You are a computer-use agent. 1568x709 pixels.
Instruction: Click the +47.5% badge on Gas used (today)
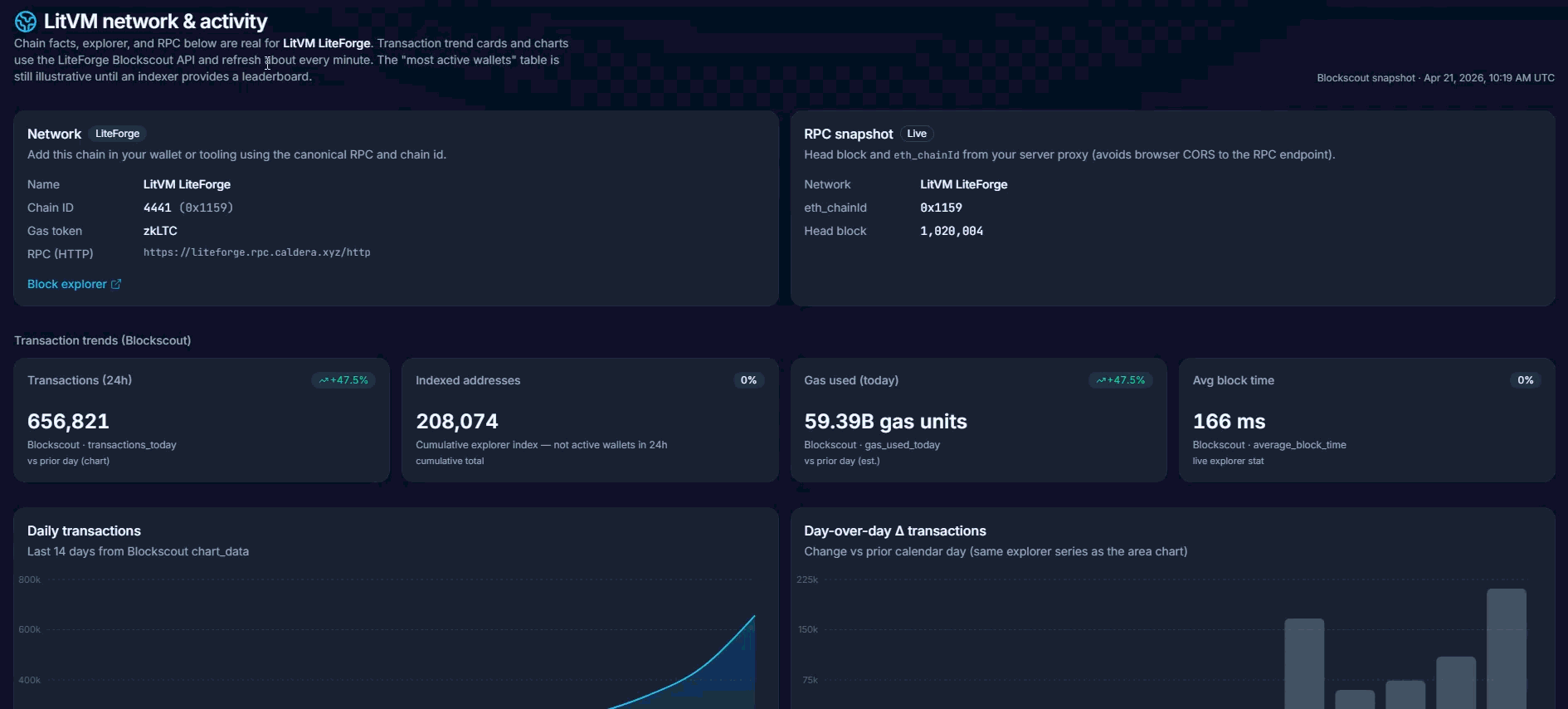coord(1121,380)
